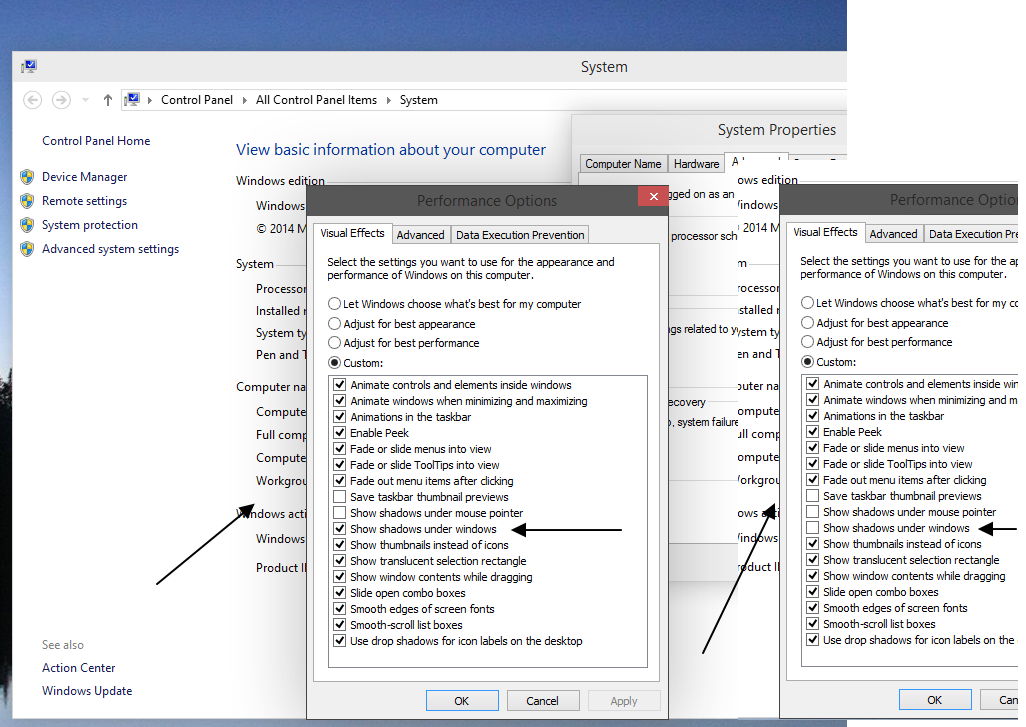
Task: Open Device Manager link
Action: click(84, 177)
